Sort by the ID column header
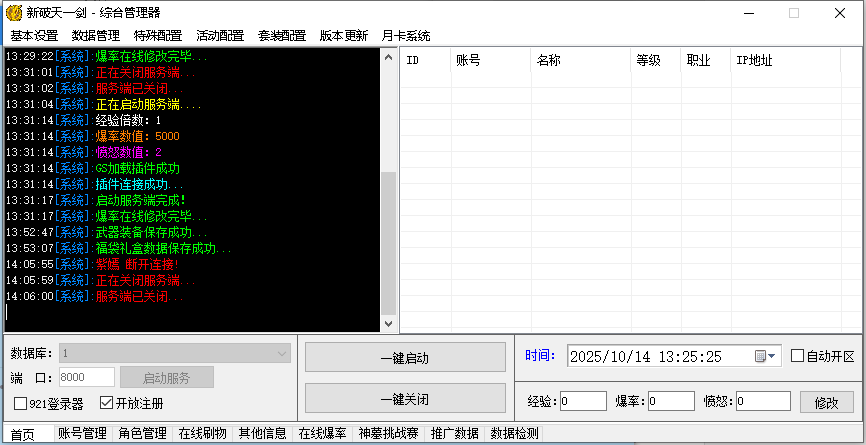Screen dimensions: 866x445 (426, 61)
